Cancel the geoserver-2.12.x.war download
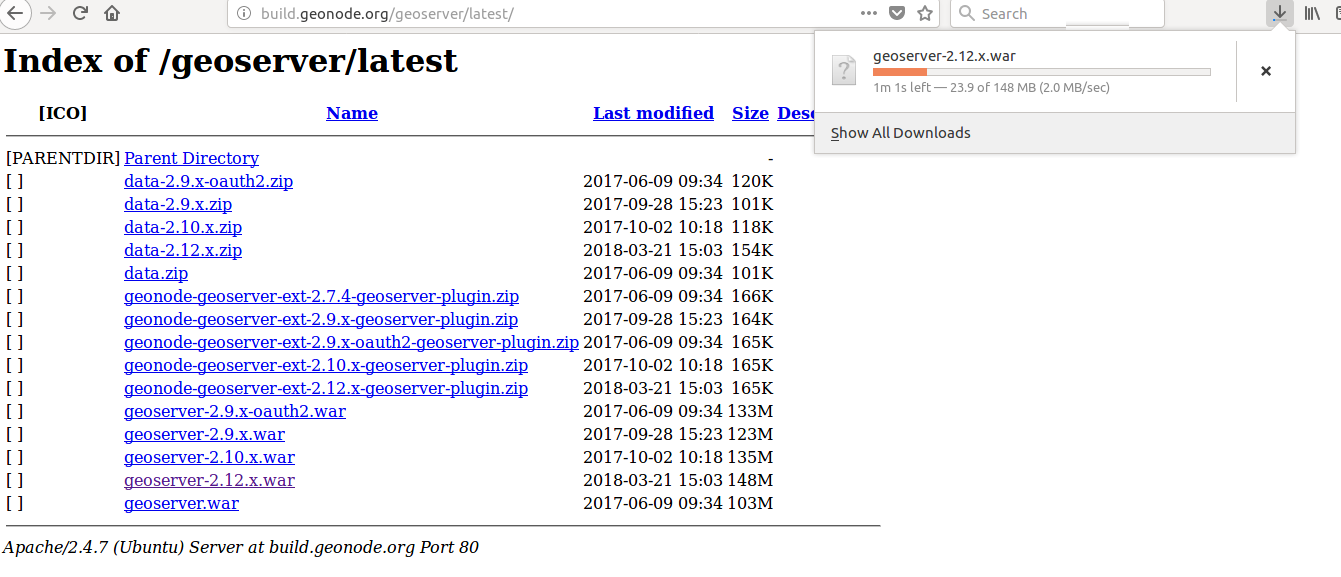Viewport: 1341px width, 577px height. tap(1266, 71)
